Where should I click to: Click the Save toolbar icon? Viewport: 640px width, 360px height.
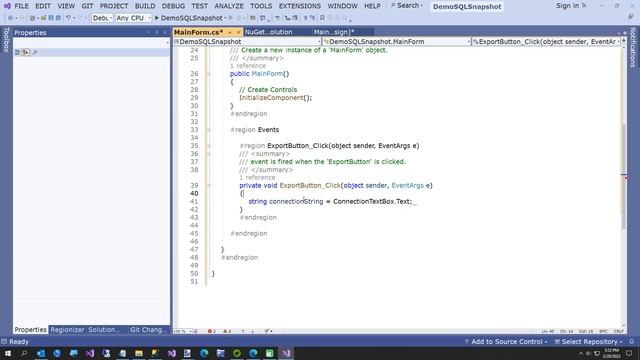51,18
